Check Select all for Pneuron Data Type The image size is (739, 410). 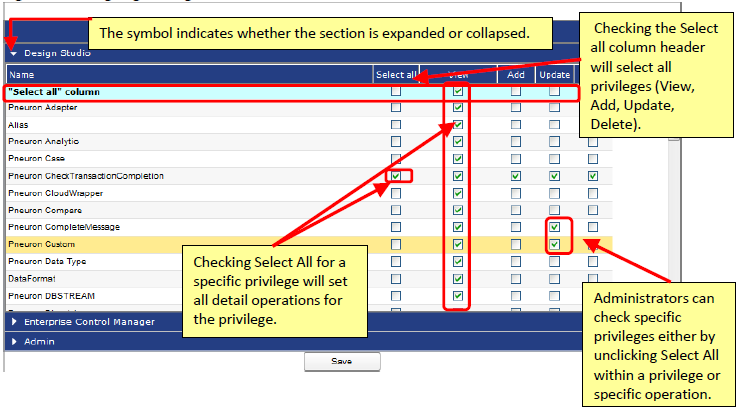point(396,262)
